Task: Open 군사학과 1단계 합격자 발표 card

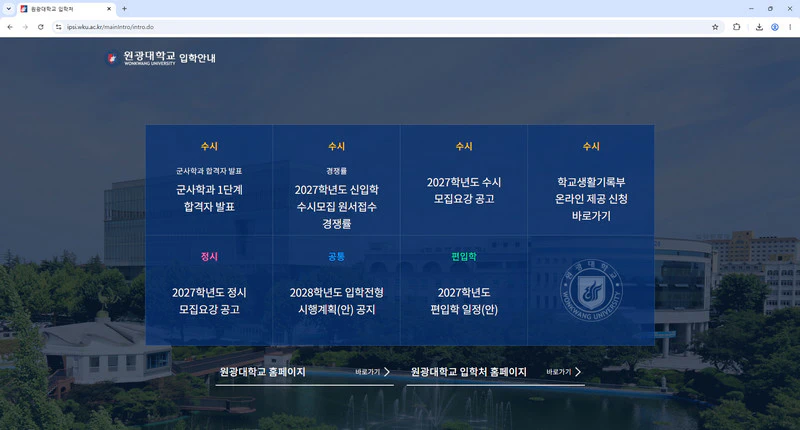Action: [x=209, y=180]
